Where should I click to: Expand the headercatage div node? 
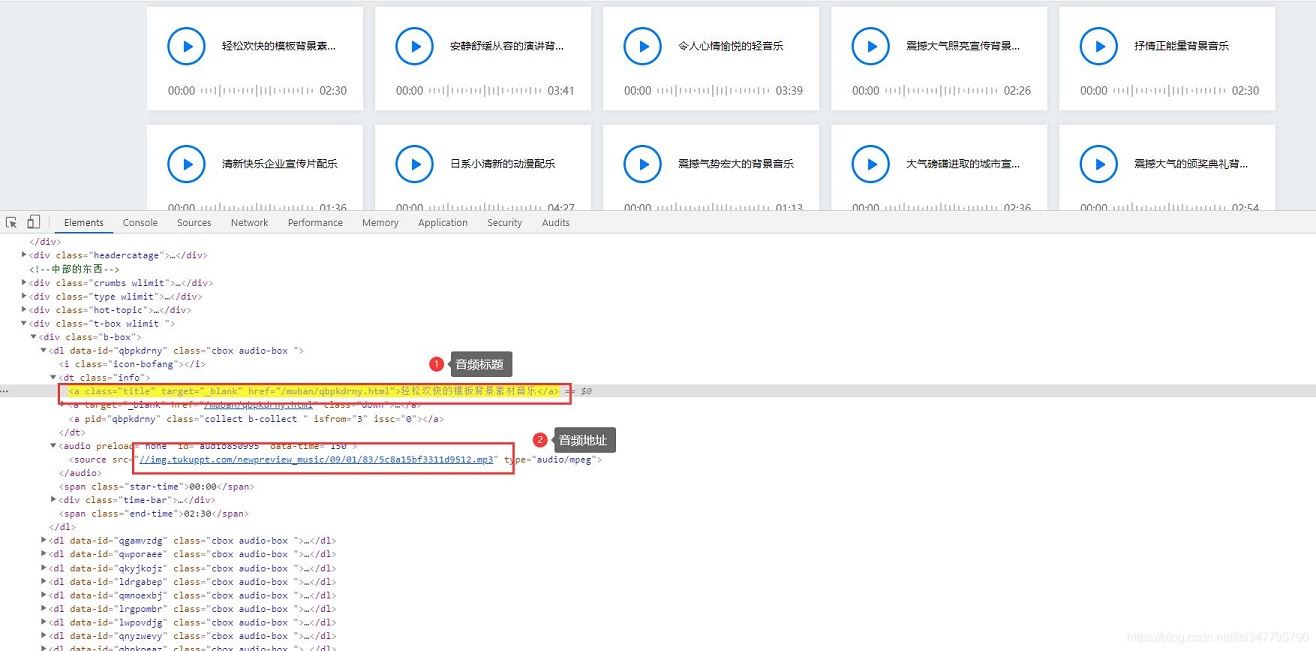pos(24,255)
